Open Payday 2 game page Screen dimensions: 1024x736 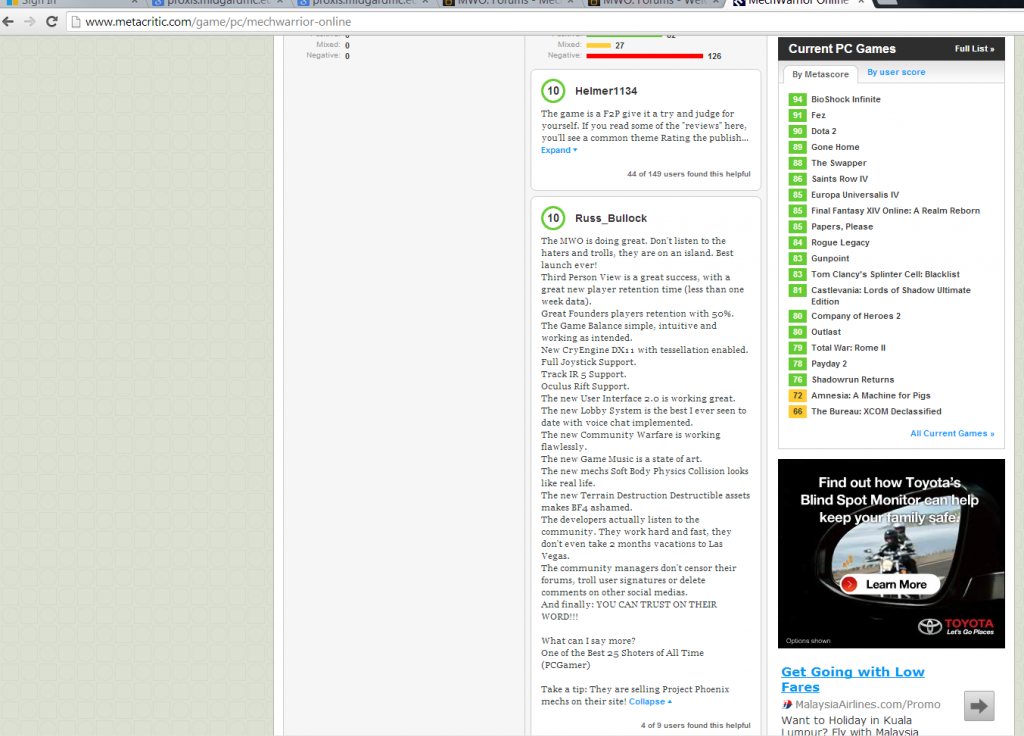click(829, 364)
